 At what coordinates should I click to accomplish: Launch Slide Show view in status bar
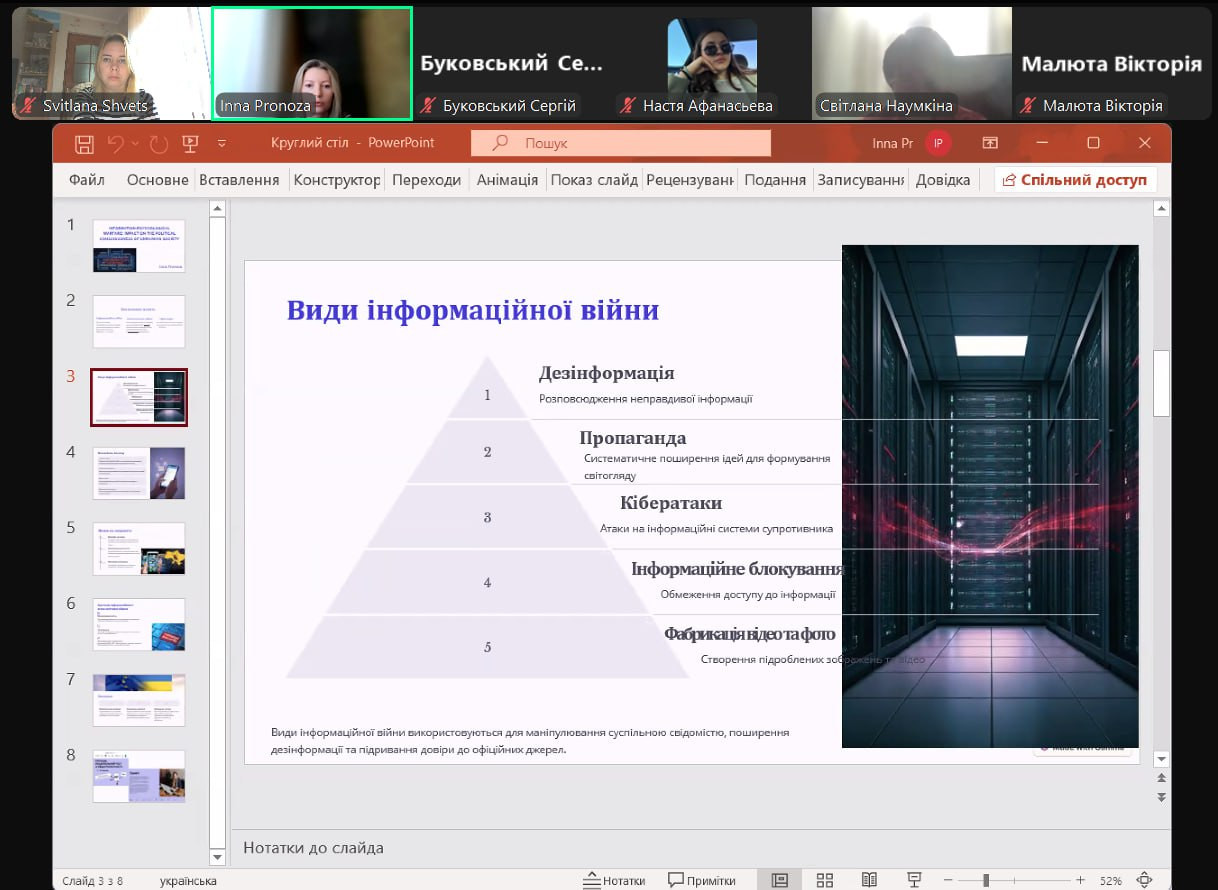913,880
